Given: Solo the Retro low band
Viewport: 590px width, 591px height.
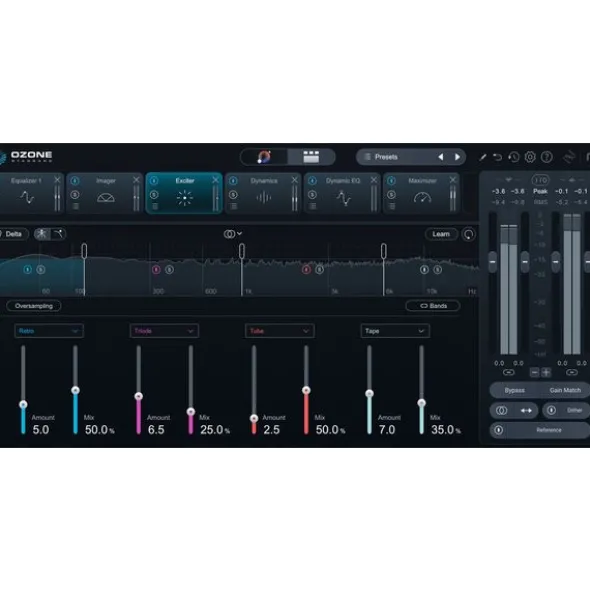Looking at the screenshot, I should tap(41, 269).
